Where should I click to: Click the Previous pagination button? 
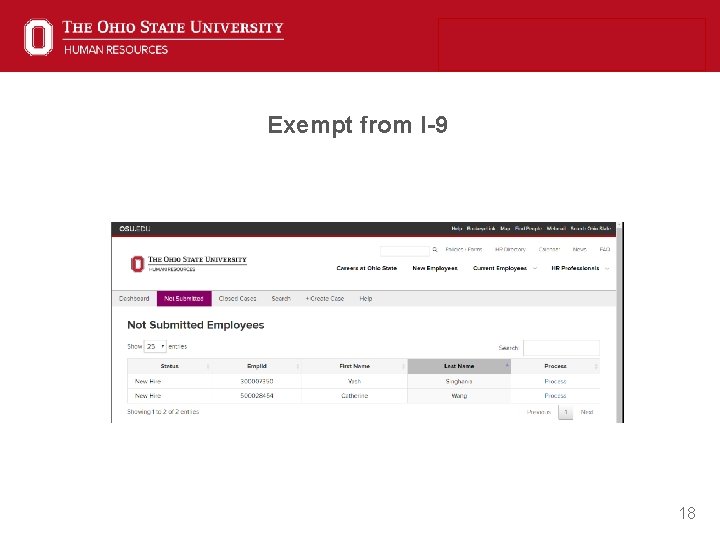(539, 412)
